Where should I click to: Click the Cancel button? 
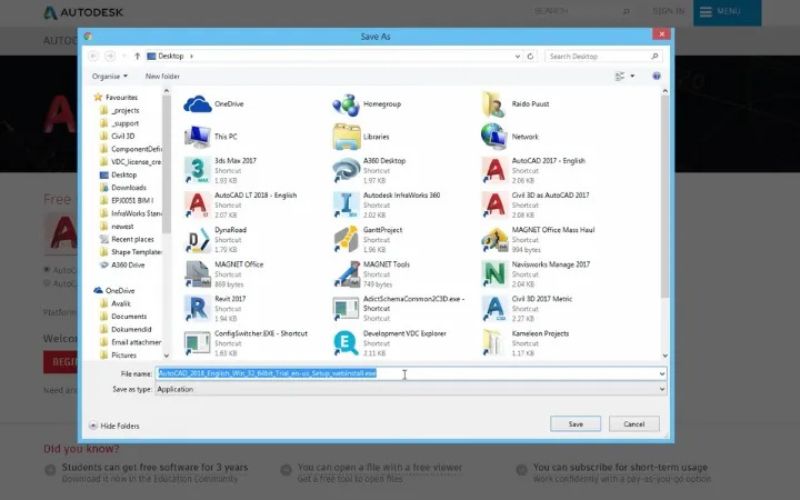[634, 424]
